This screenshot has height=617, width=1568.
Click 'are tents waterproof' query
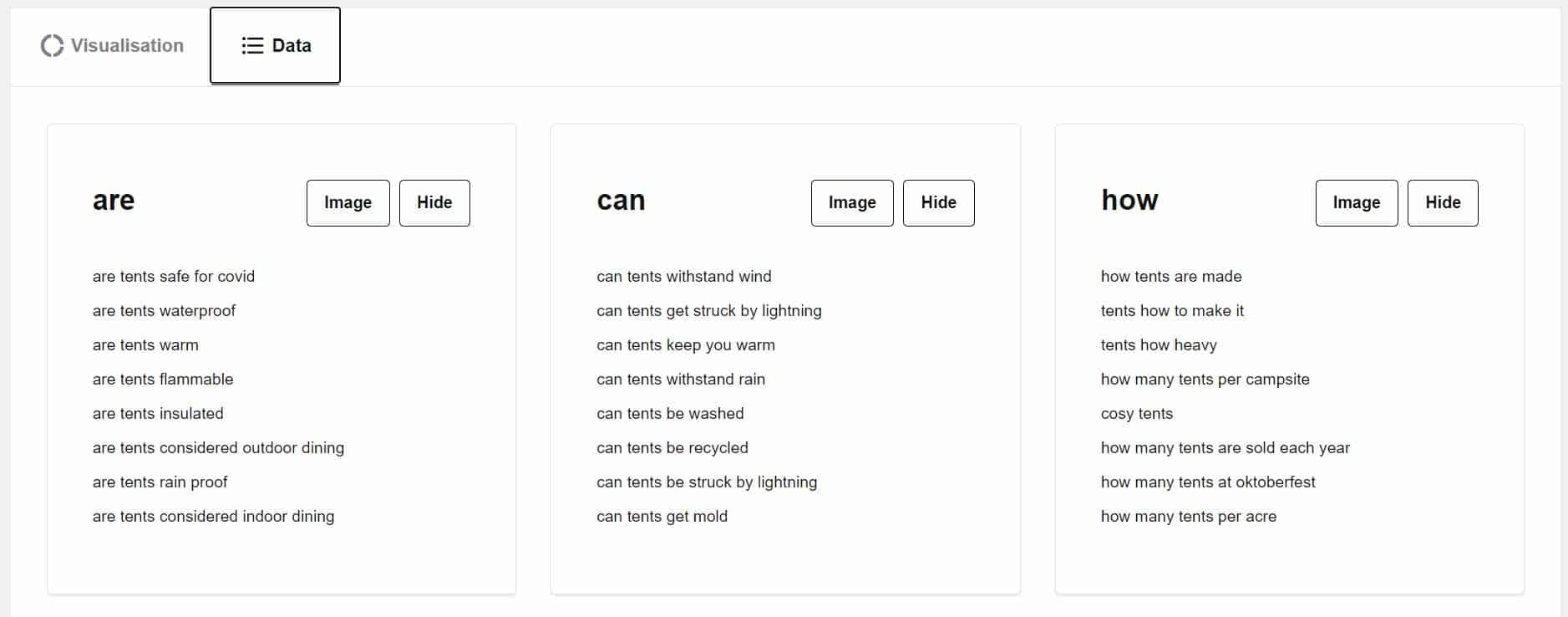(164, 310)
